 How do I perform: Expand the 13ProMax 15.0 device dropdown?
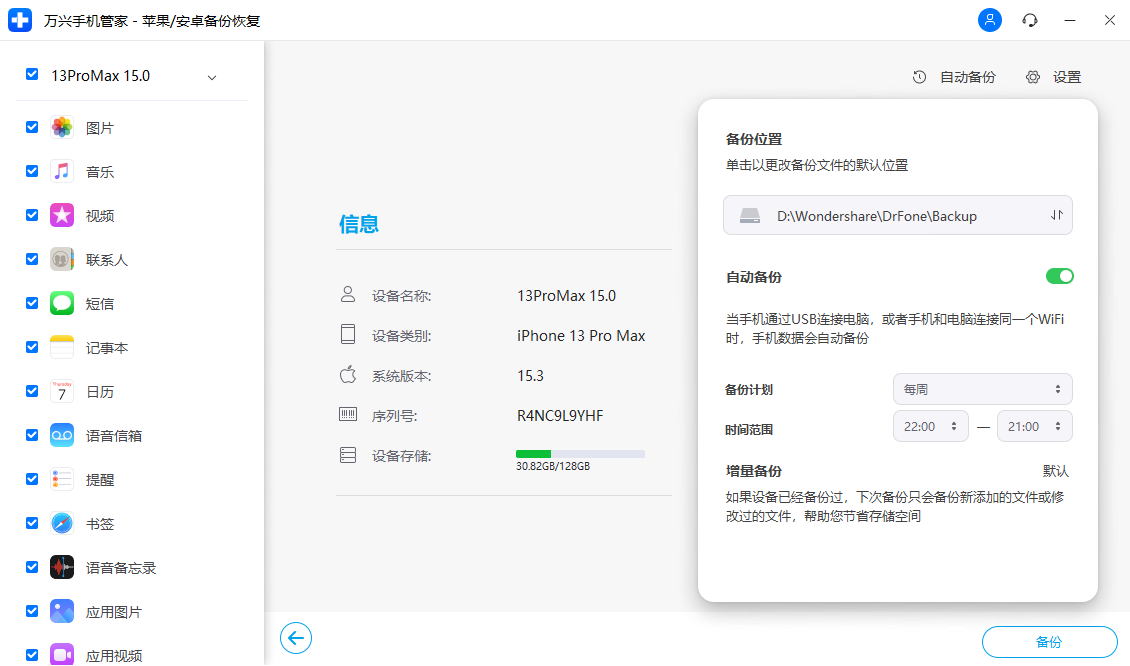tap(211, 75)
